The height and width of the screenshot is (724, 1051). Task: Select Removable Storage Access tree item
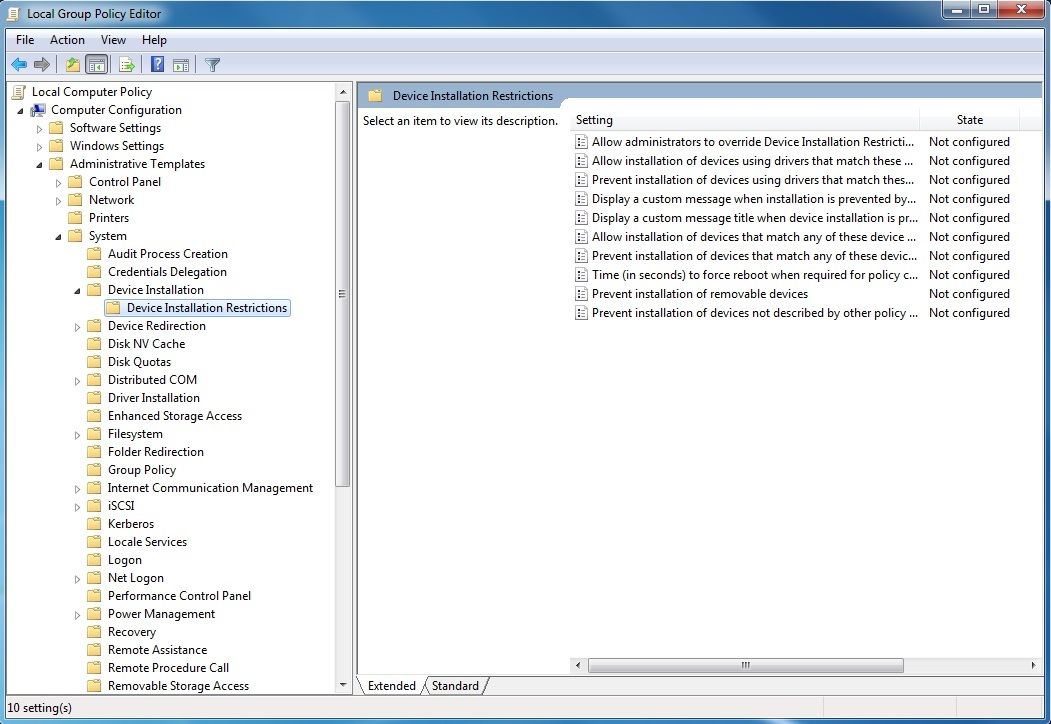coord(178,686)
